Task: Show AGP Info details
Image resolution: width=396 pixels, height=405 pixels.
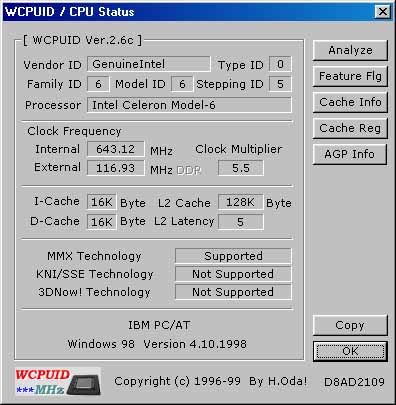Action: [350, 154]
